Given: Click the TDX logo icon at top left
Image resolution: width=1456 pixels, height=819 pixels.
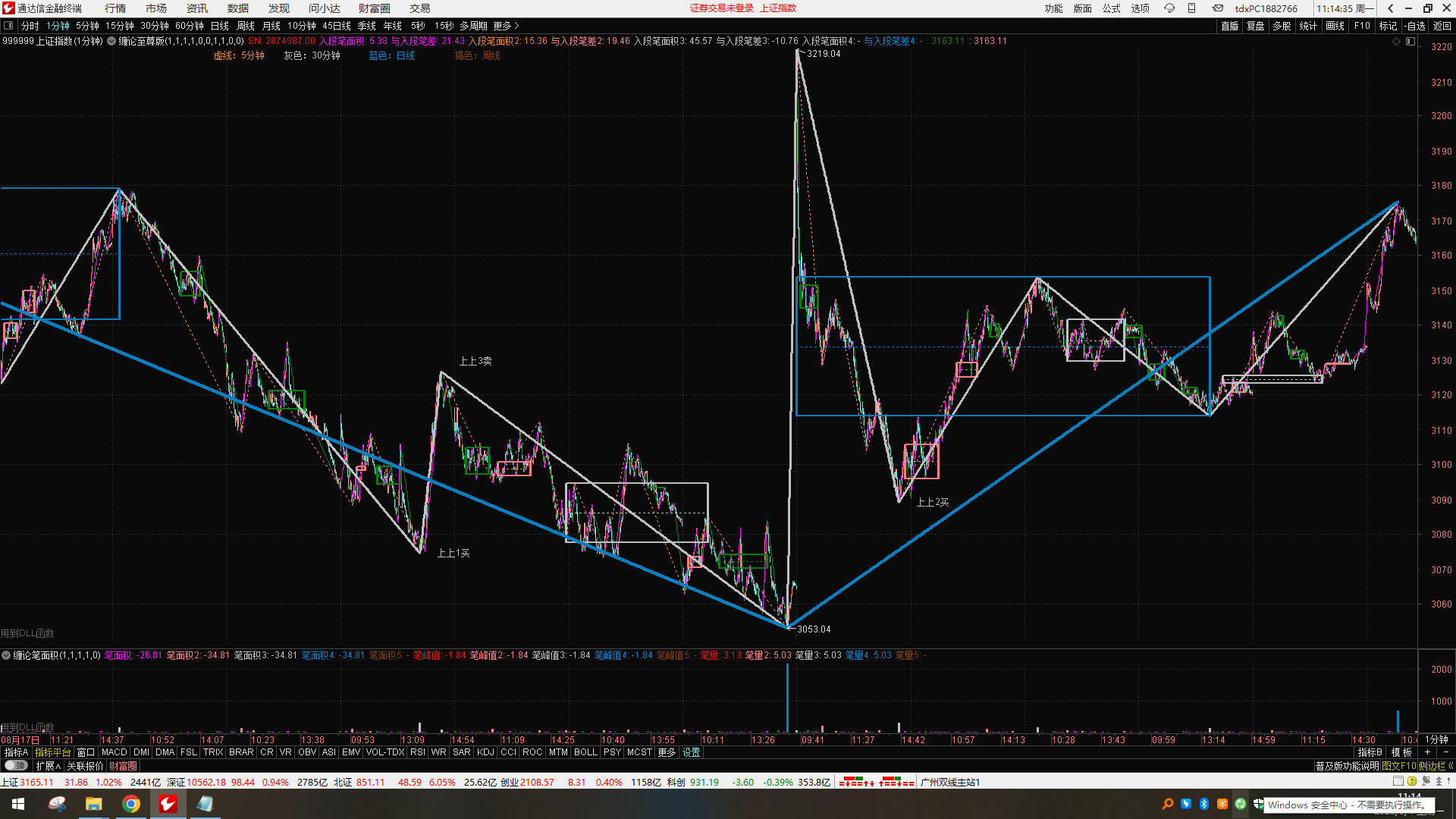Looking at the screenshot, I should tap(8, 8).
